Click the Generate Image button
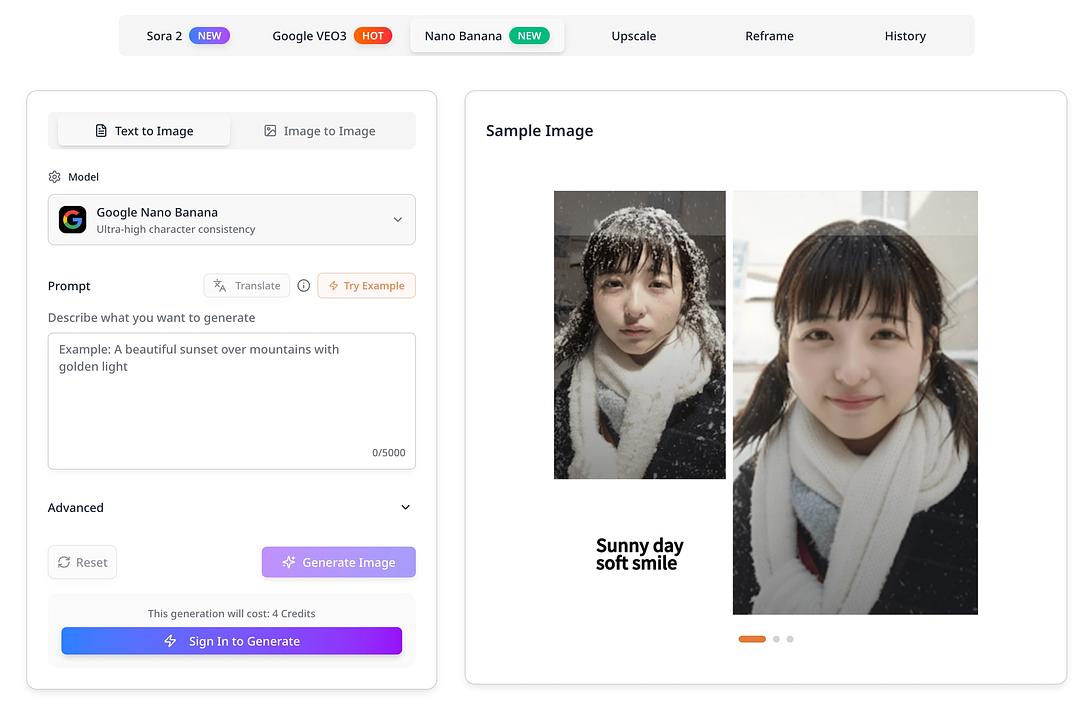 tap(339, 562)
